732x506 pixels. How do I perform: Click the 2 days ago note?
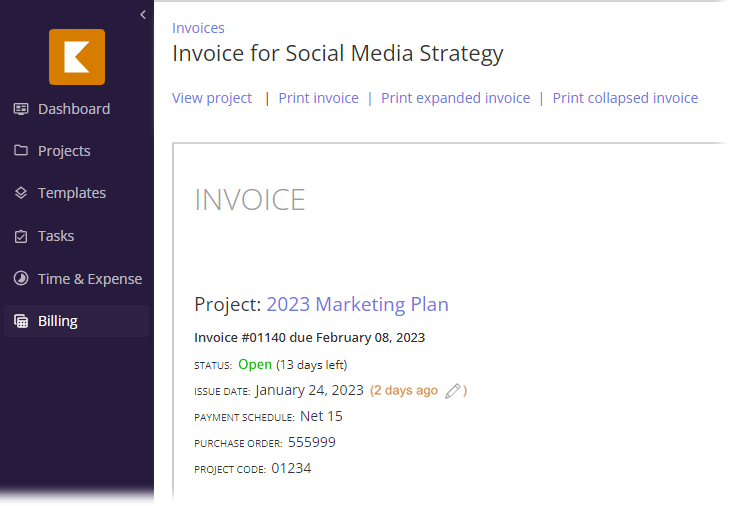pos(404,390)
